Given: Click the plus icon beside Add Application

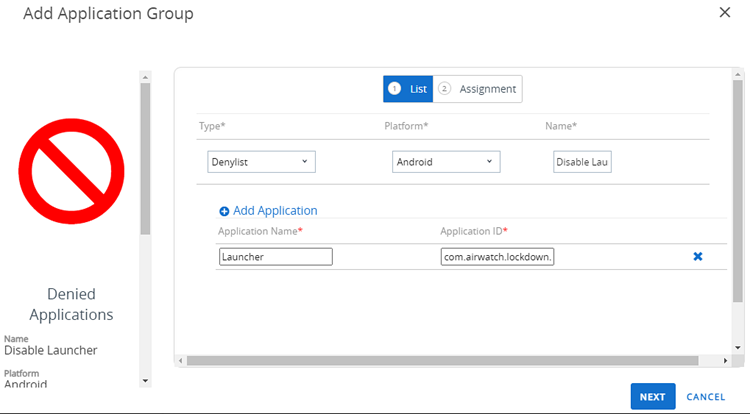Looking at the screenshot, I should point(224,211).
